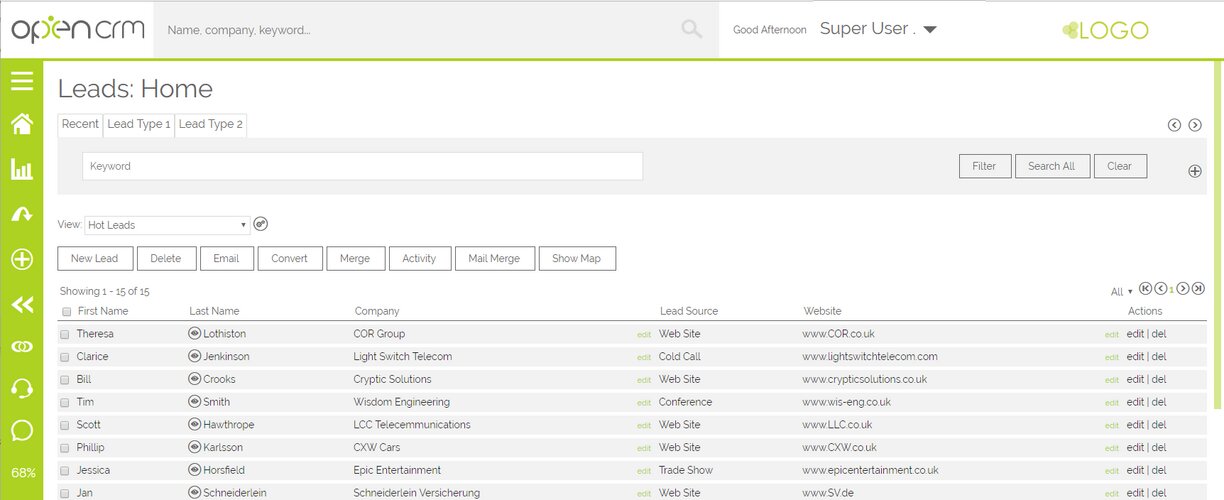This screenshot has height=500, width=1224.
Task: Click the Show Map button
Action: click(577, 258)
